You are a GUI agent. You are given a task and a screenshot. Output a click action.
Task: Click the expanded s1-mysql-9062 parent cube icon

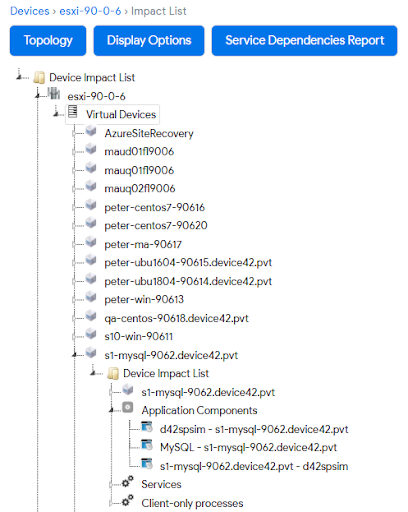[x=91, y=352]
